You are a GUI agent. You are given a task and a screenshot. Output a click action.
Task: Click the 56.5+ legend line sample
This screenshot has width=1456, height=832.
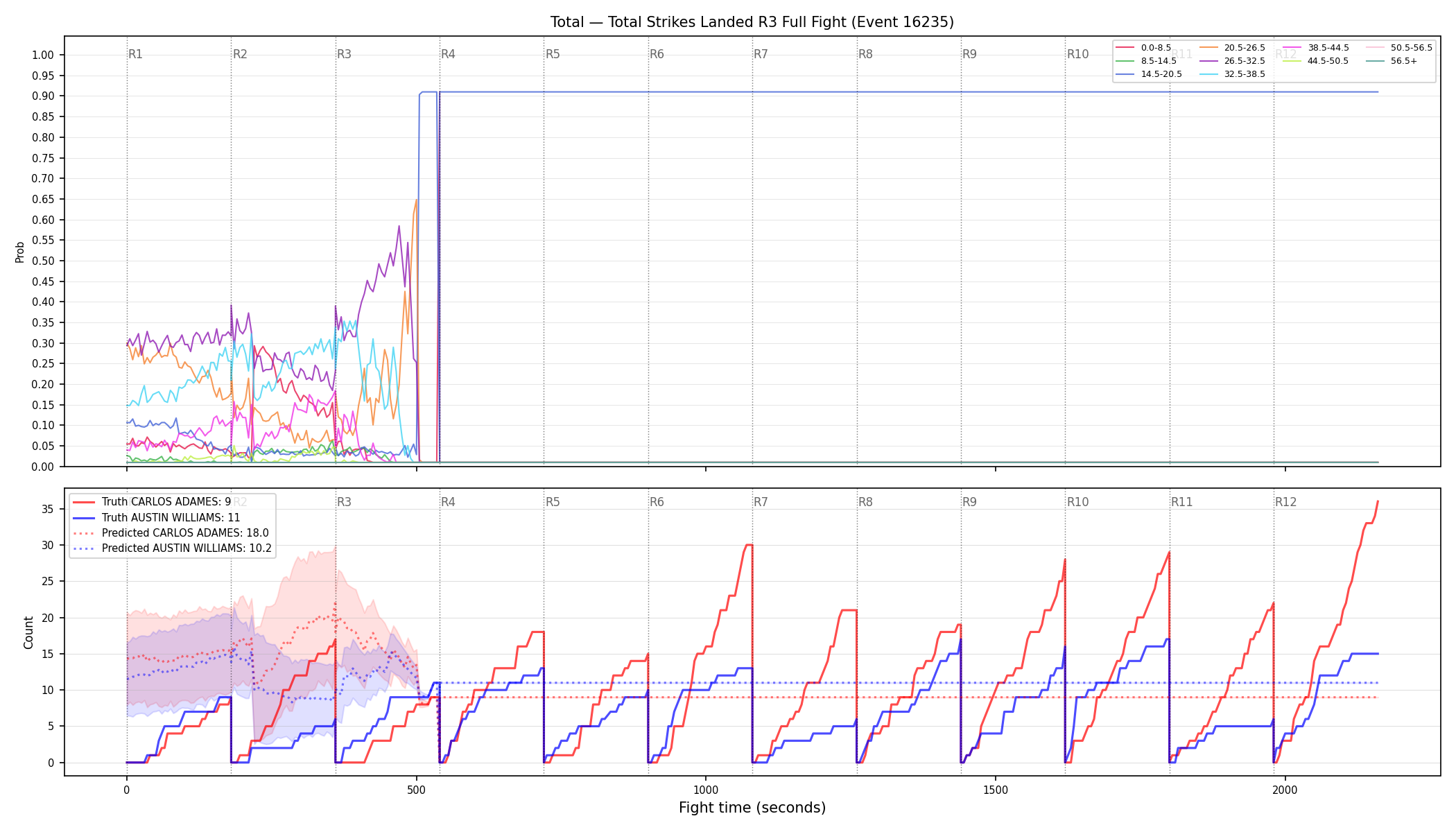(x=1375, y=61)
